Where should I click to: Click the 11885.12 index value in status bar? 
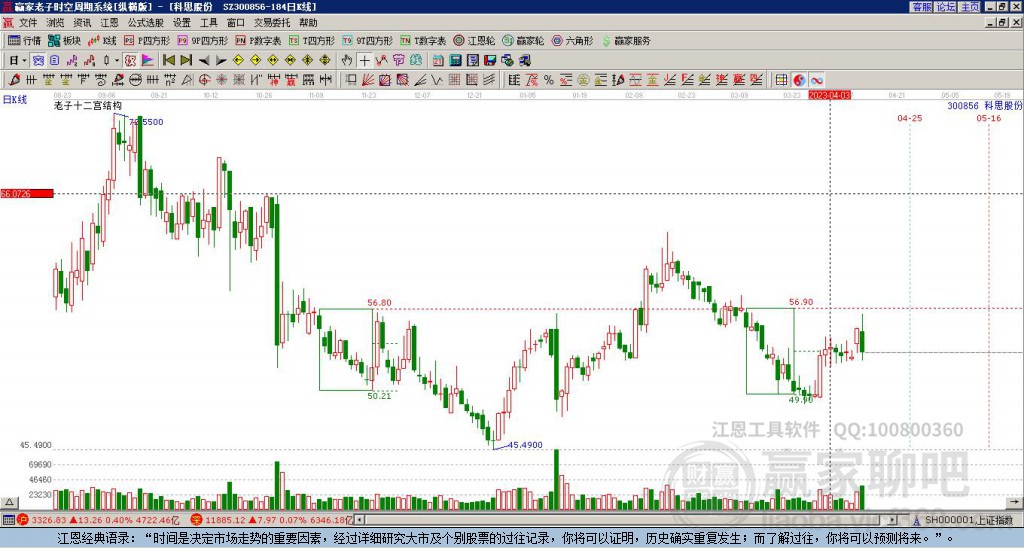pyautogui.click(x=225, y=520)
